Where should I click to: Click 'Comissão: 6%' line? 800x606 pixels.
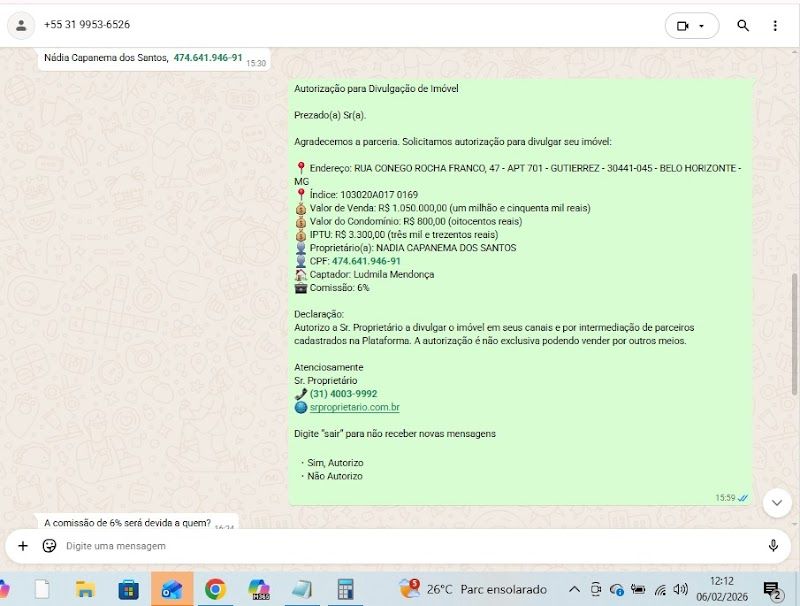[332, 288]
